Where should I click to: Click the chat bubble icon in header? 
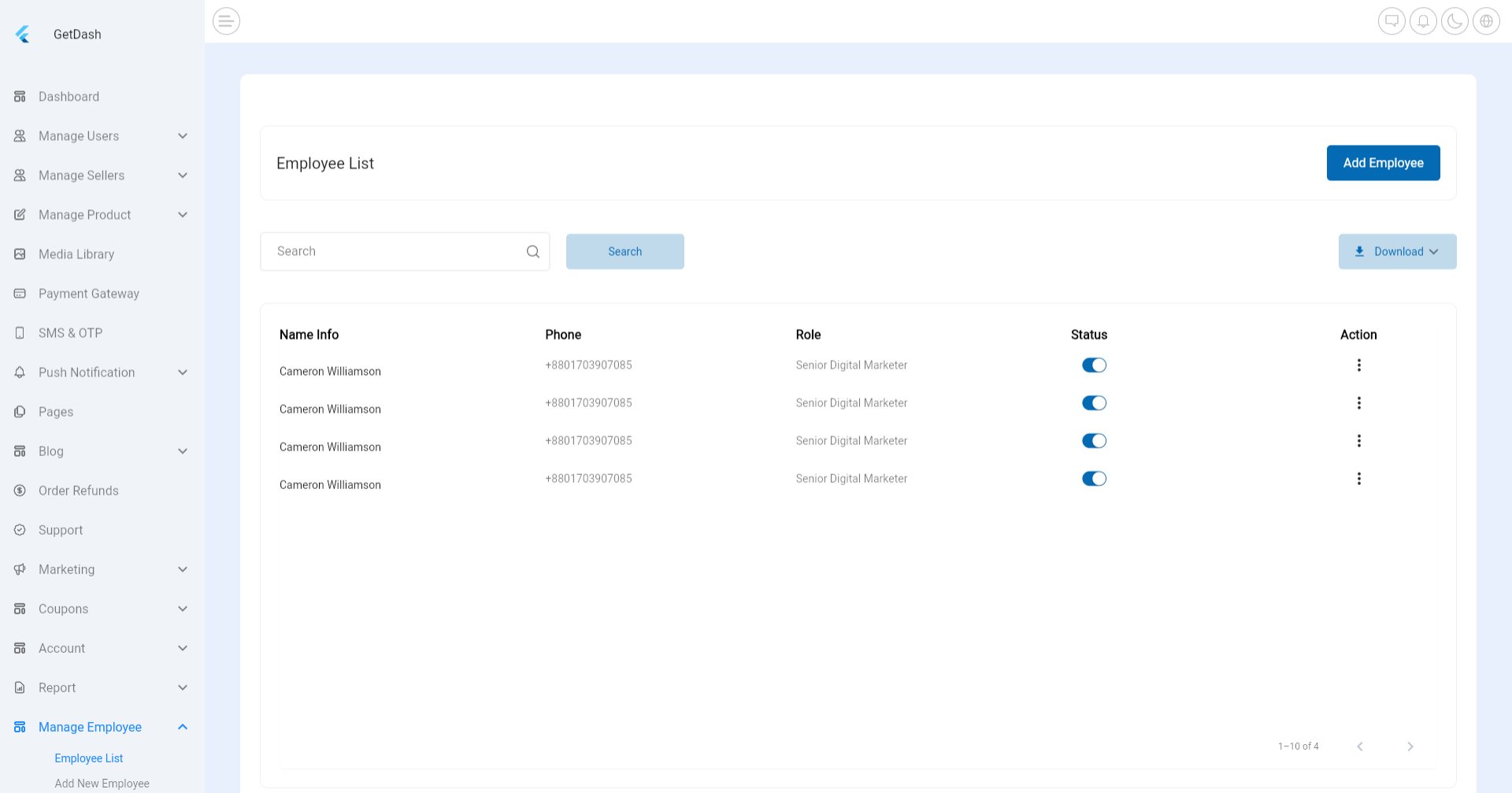tap(1391, 21)
